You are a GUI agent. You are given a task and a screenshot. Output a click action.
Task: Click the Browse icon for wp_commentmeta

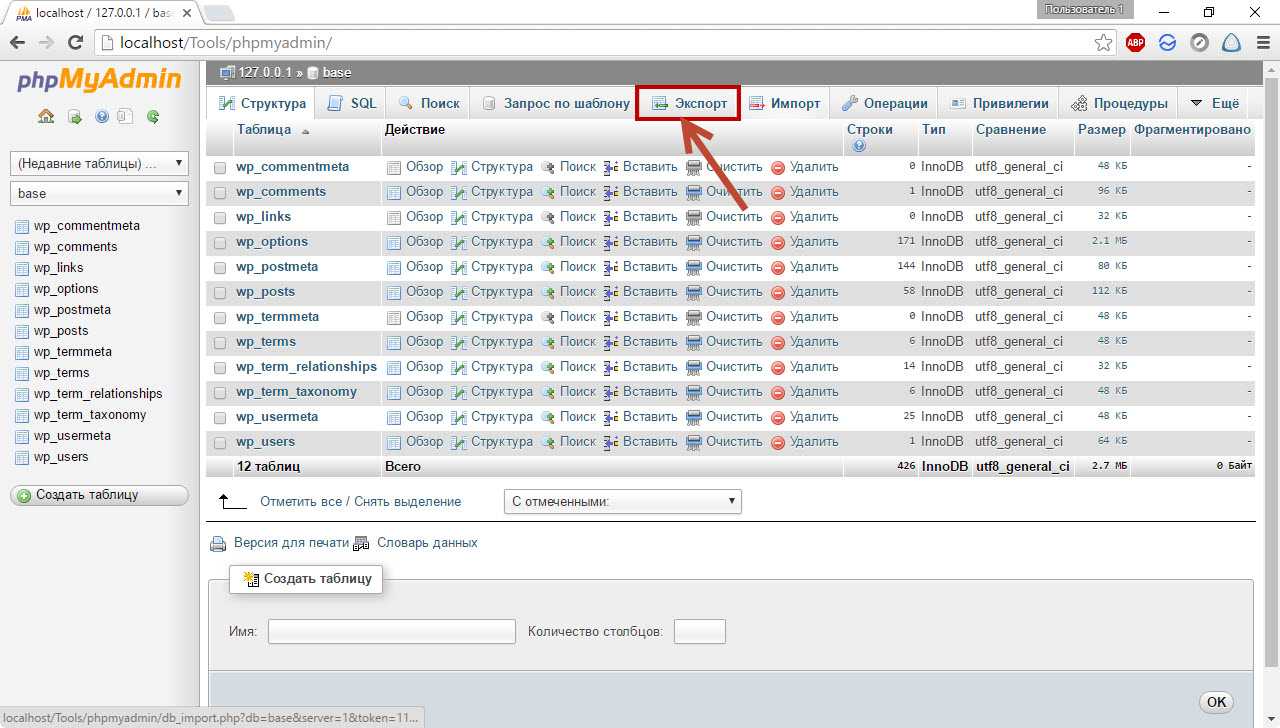(x=394, y=168)
